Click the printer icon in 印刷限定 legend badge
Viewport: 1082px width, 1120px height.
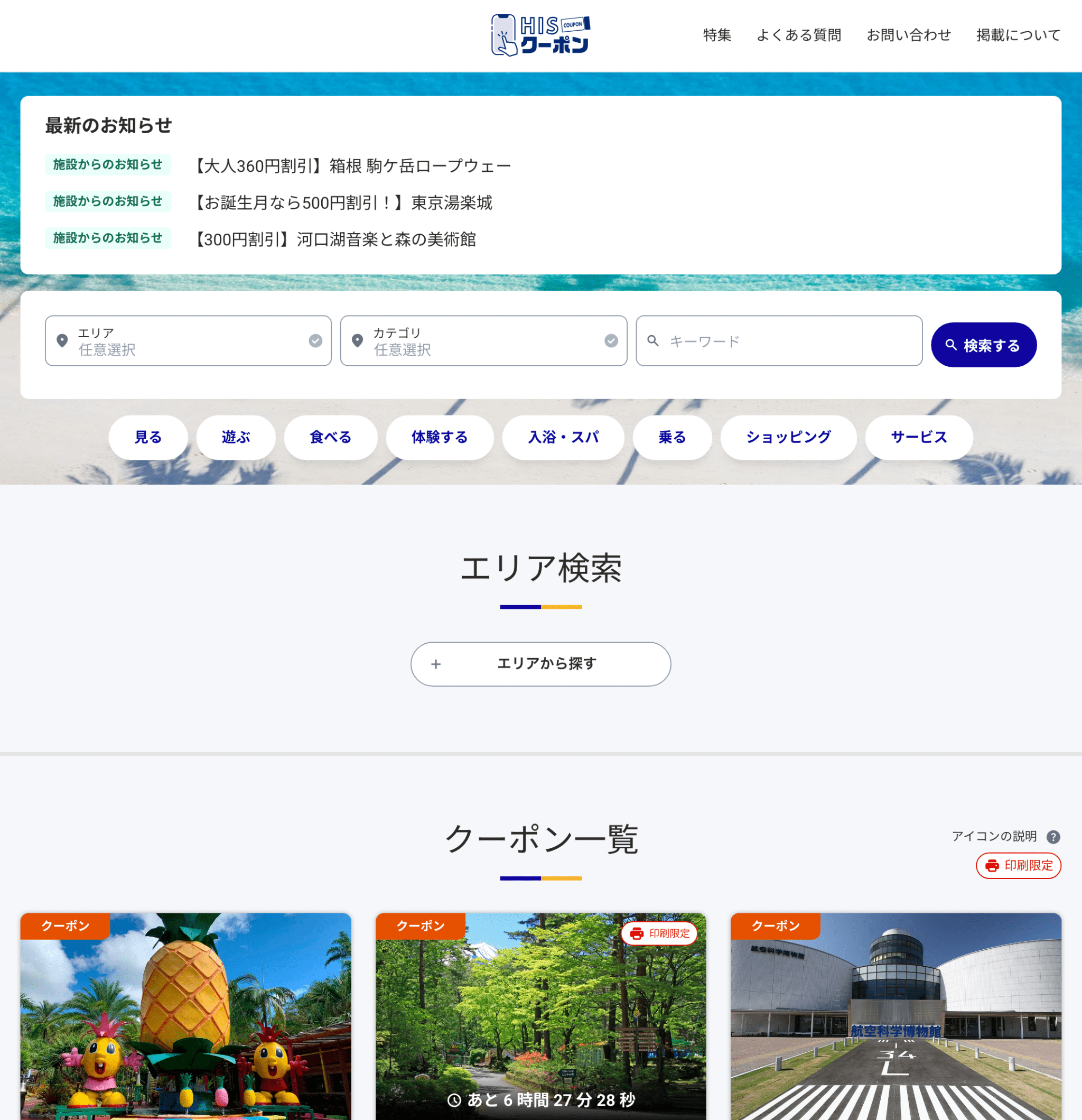(x=992, y=866)
